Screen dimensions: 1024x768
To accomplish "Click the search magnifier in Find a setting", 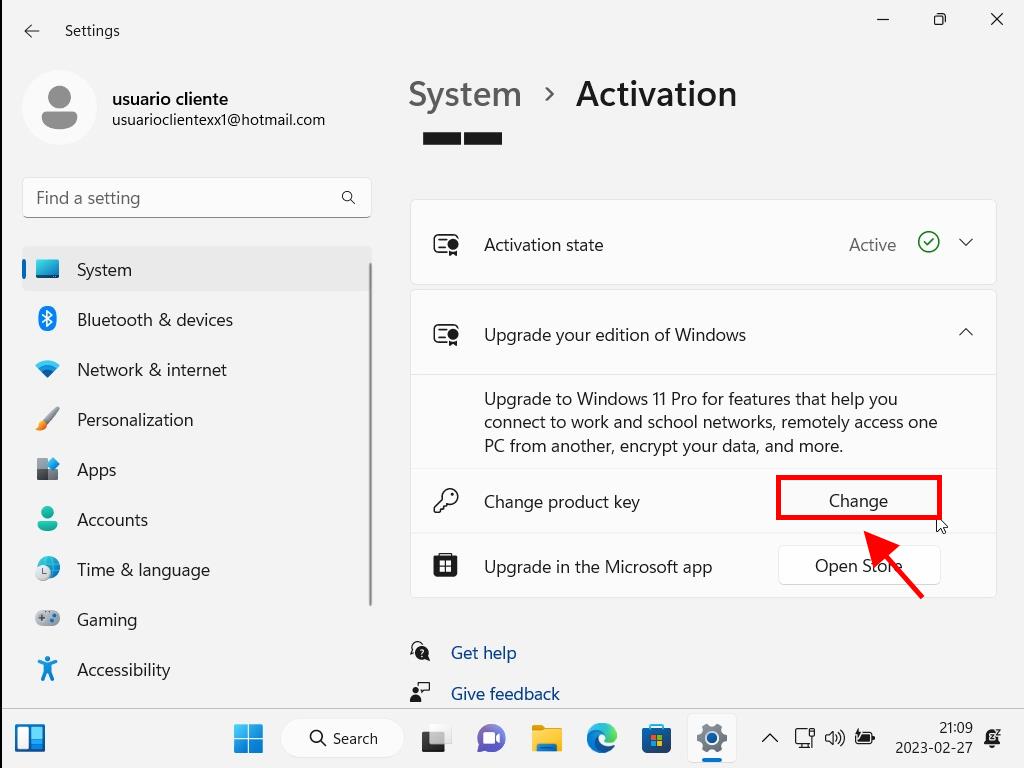I will pos(348,198).
